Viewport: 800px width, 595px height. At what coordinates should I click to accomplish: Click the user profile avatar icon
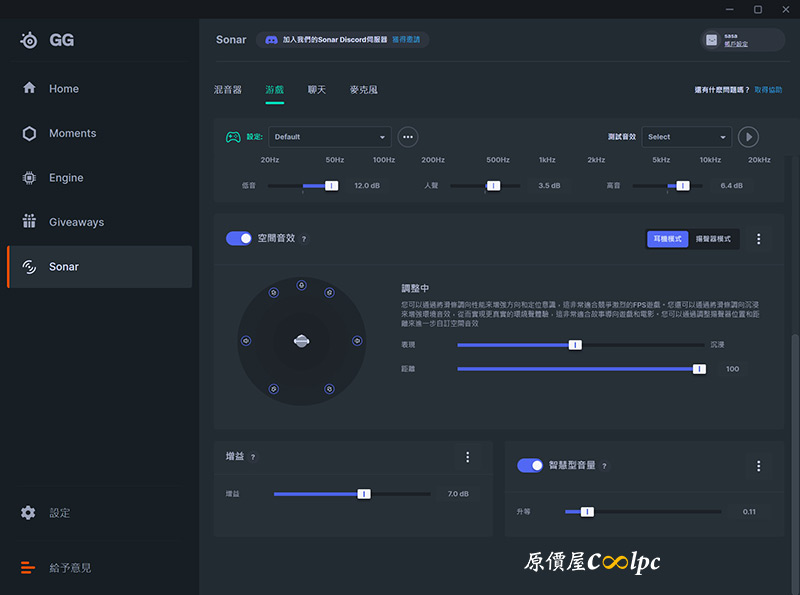point(711,40)
